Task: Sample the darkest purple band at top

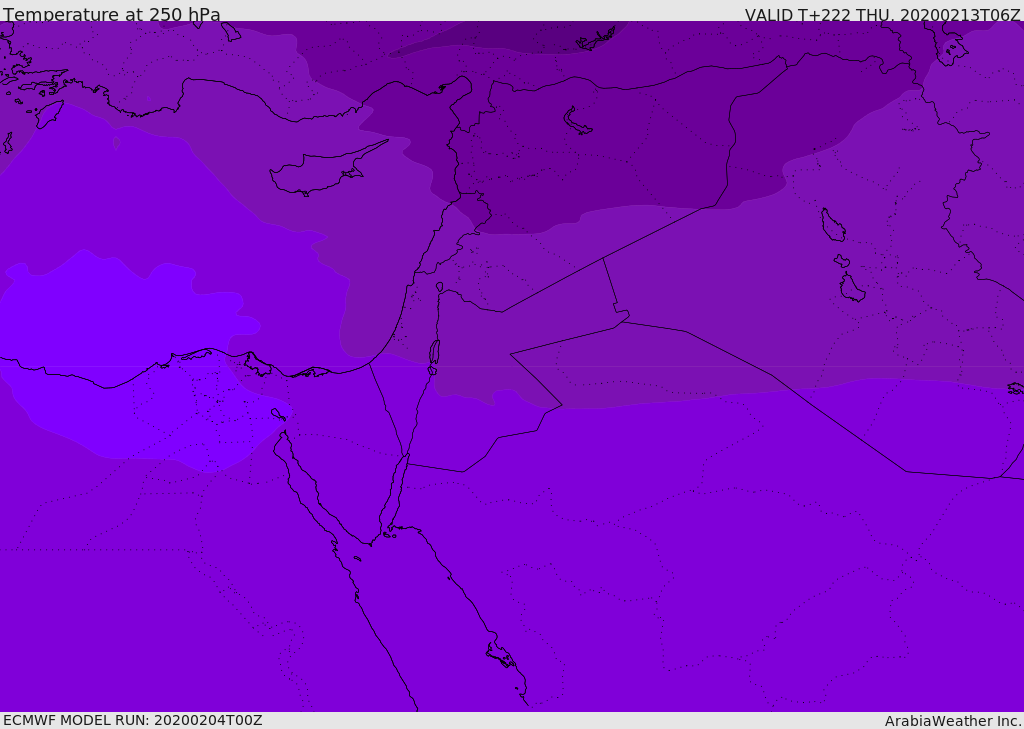Action: pyautogui.click(x=500, y=38)
